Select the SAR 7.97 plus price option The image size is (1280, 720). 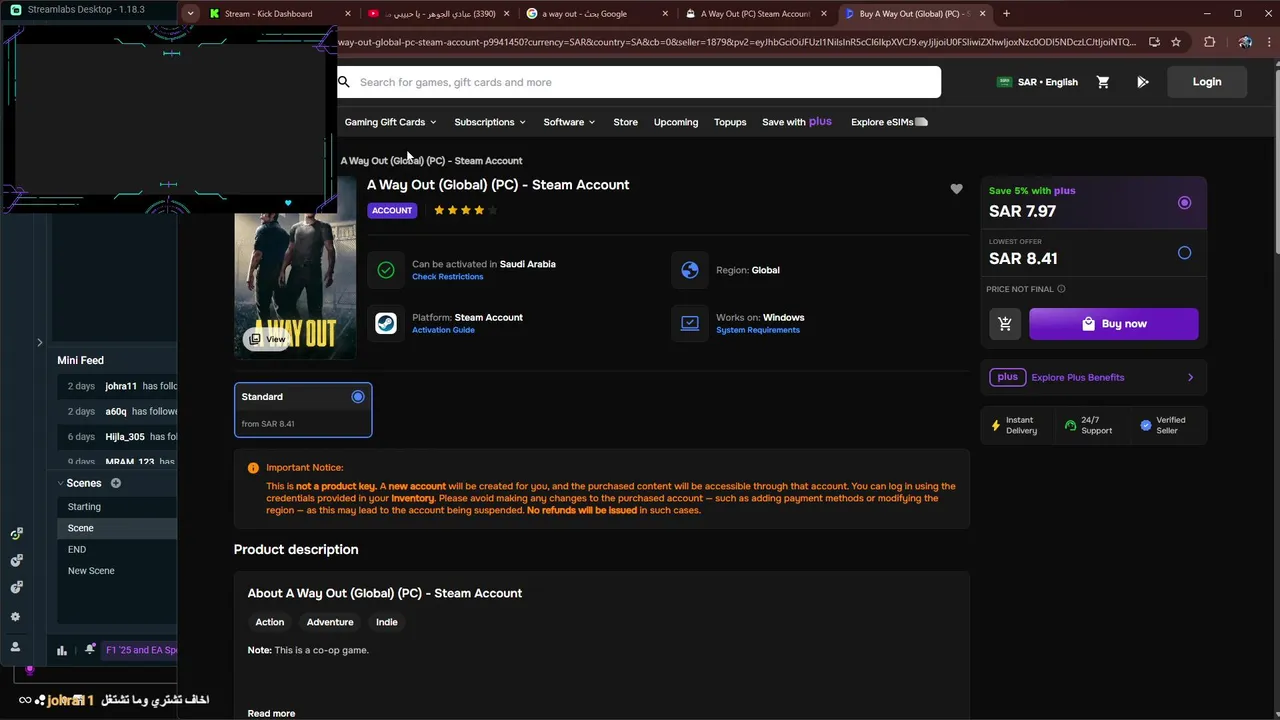tap(1184, 203)
